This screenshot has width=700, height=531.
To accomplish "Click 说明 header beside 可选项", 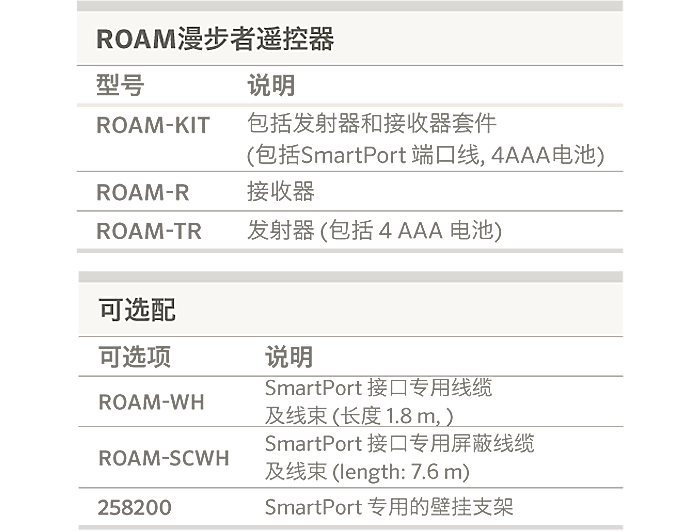I will [288, 356].
